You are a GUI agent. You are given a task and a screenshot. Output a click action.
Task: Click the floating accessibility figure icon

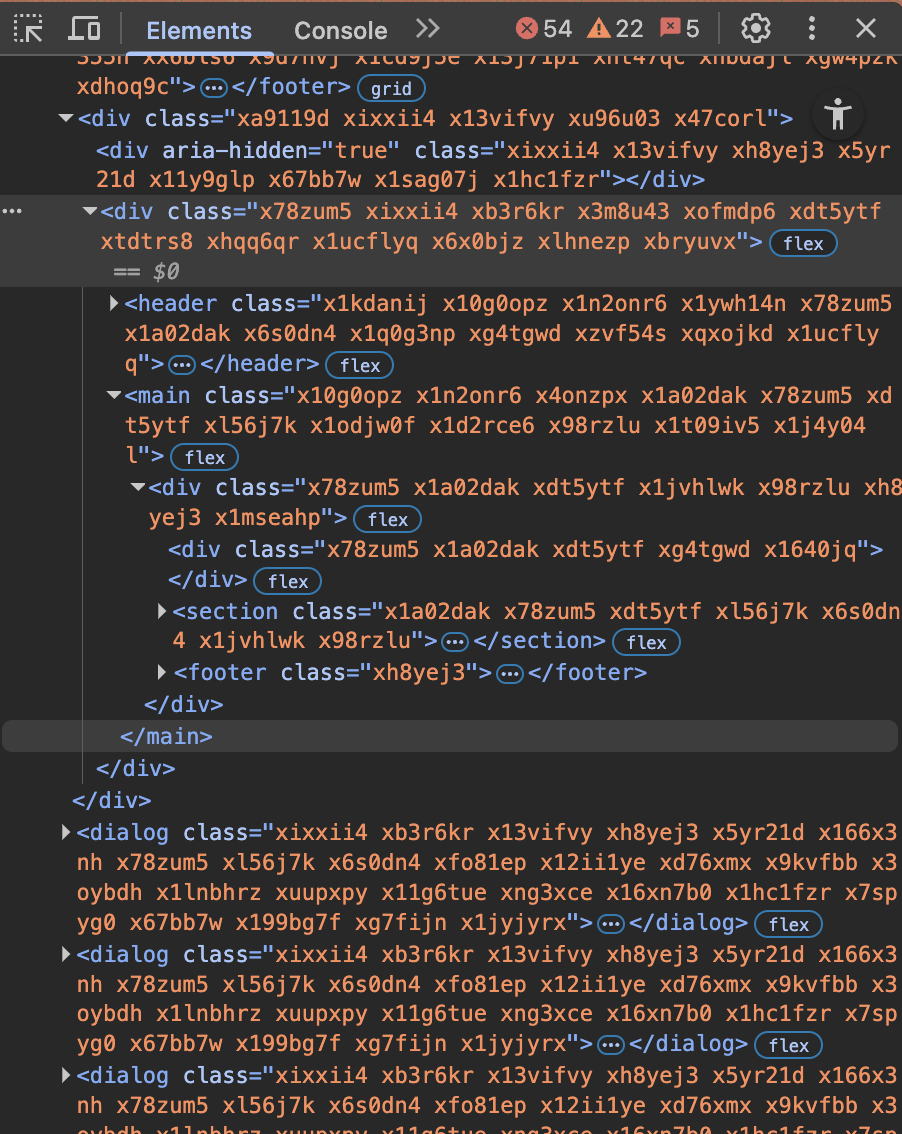point(839,114)
